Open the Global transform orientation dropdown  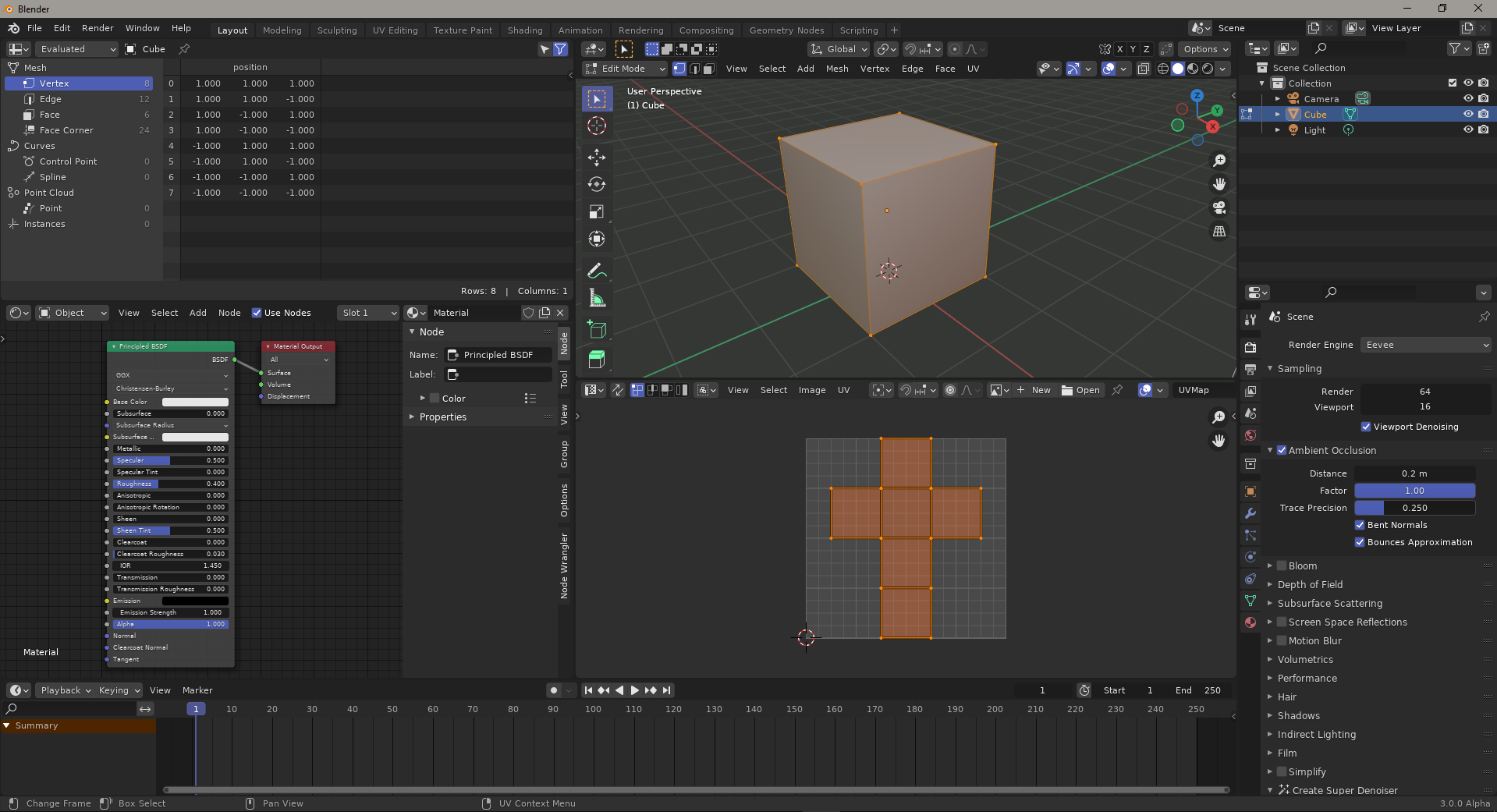pos(839,49)
